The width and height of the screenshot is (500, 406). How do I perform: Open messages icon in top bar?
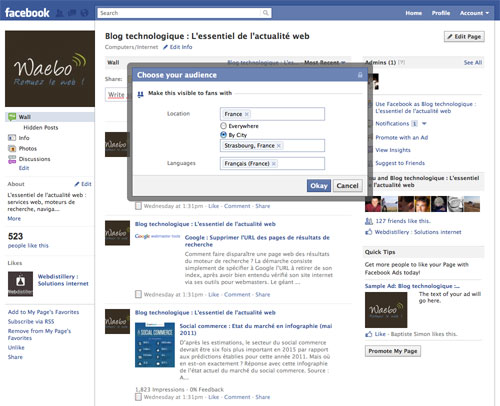click(x=72, y=13)
